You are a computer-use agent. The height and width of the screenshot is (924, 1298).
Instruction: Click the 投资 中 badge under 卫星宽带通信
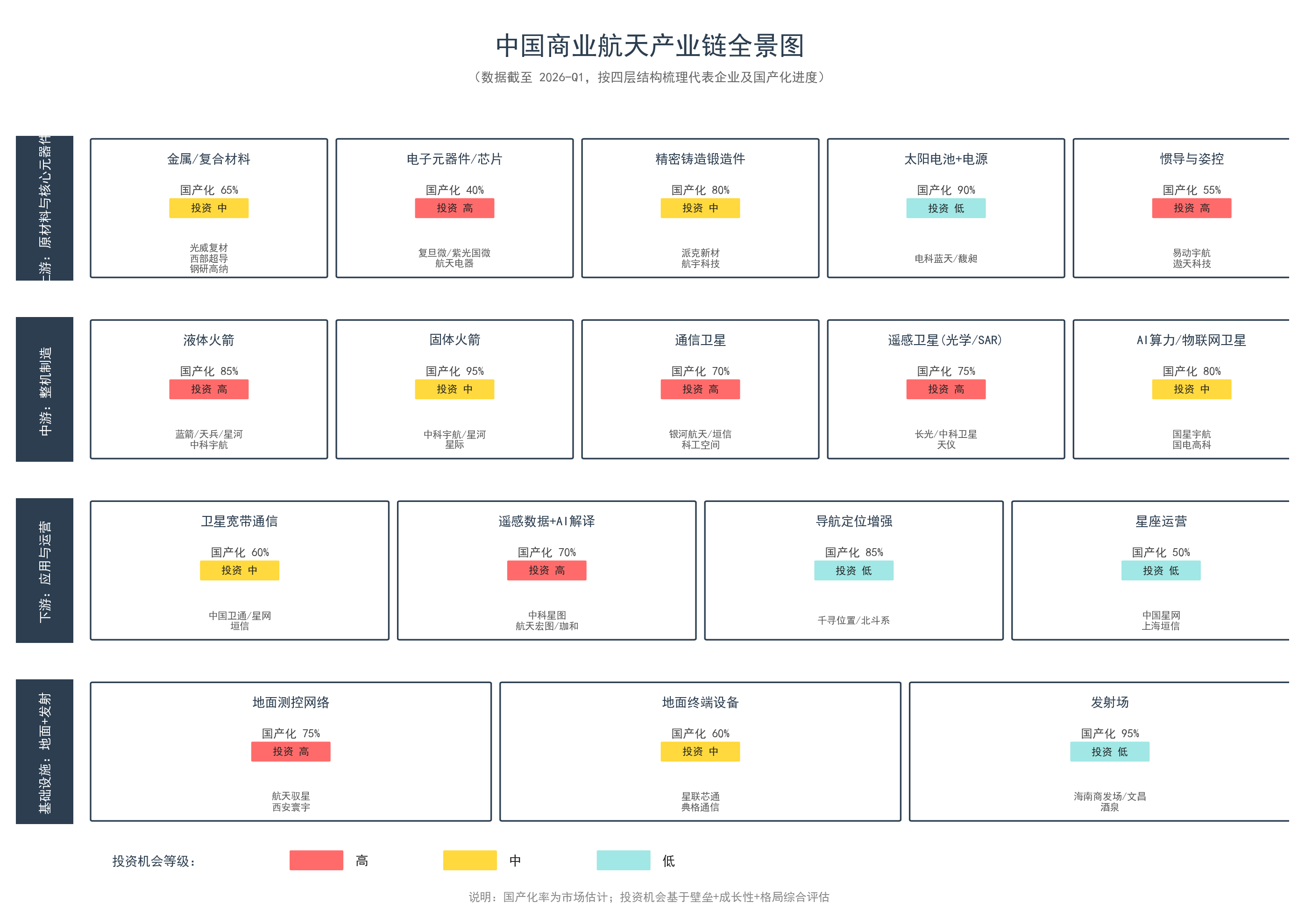pyautogui.click(x=240, y=570)
